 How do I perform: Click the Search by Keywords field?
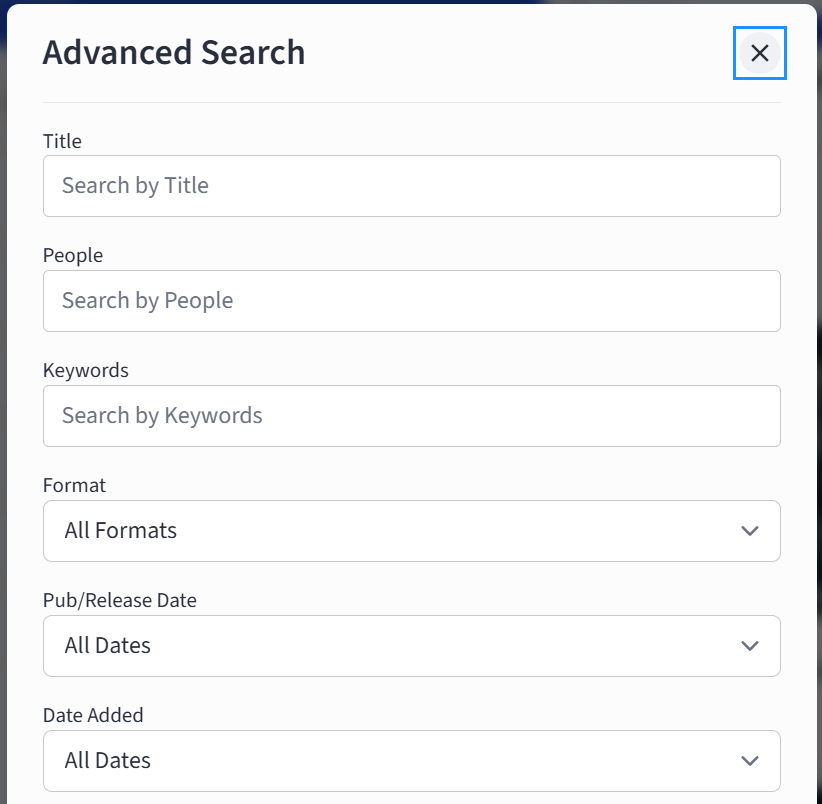point(412,416)
